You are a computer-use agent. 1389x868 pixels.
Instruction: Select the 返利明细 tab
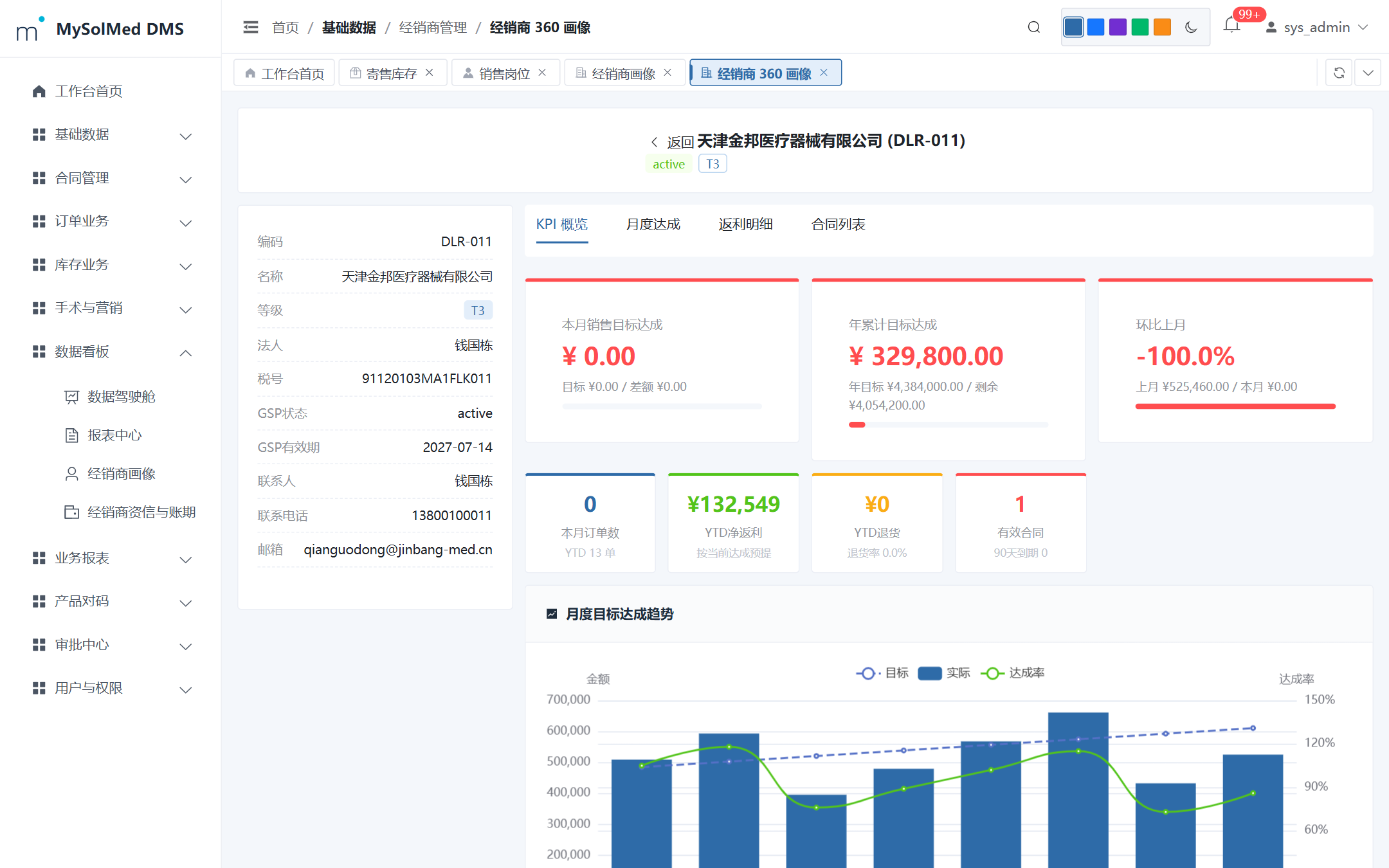click(746, 224)
